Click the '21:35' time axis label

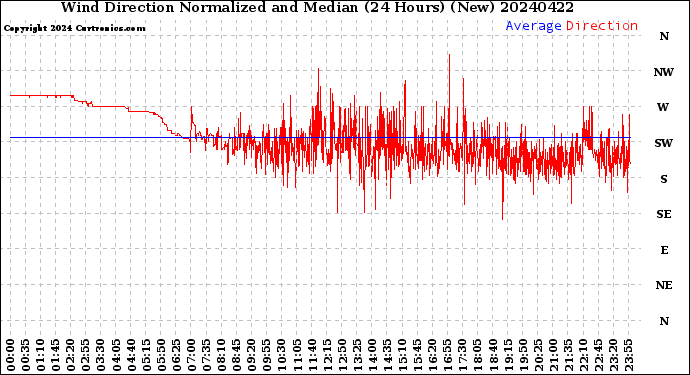click(x=568, y=355)
